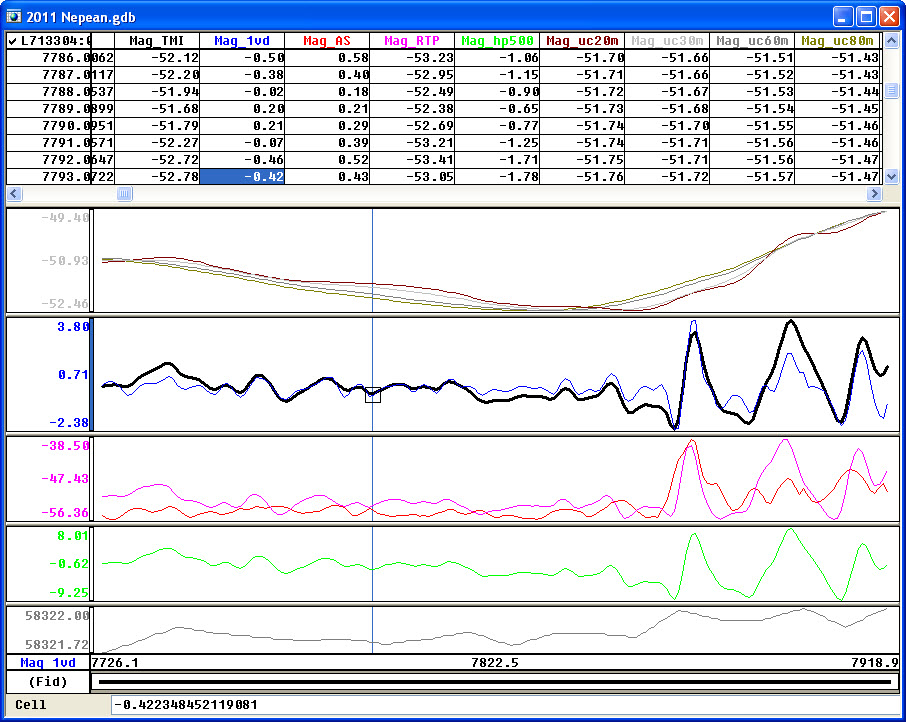This screenshot has height=722, width=906.
Task: Select the Mag_AS column header
Action: pos(326,41)
